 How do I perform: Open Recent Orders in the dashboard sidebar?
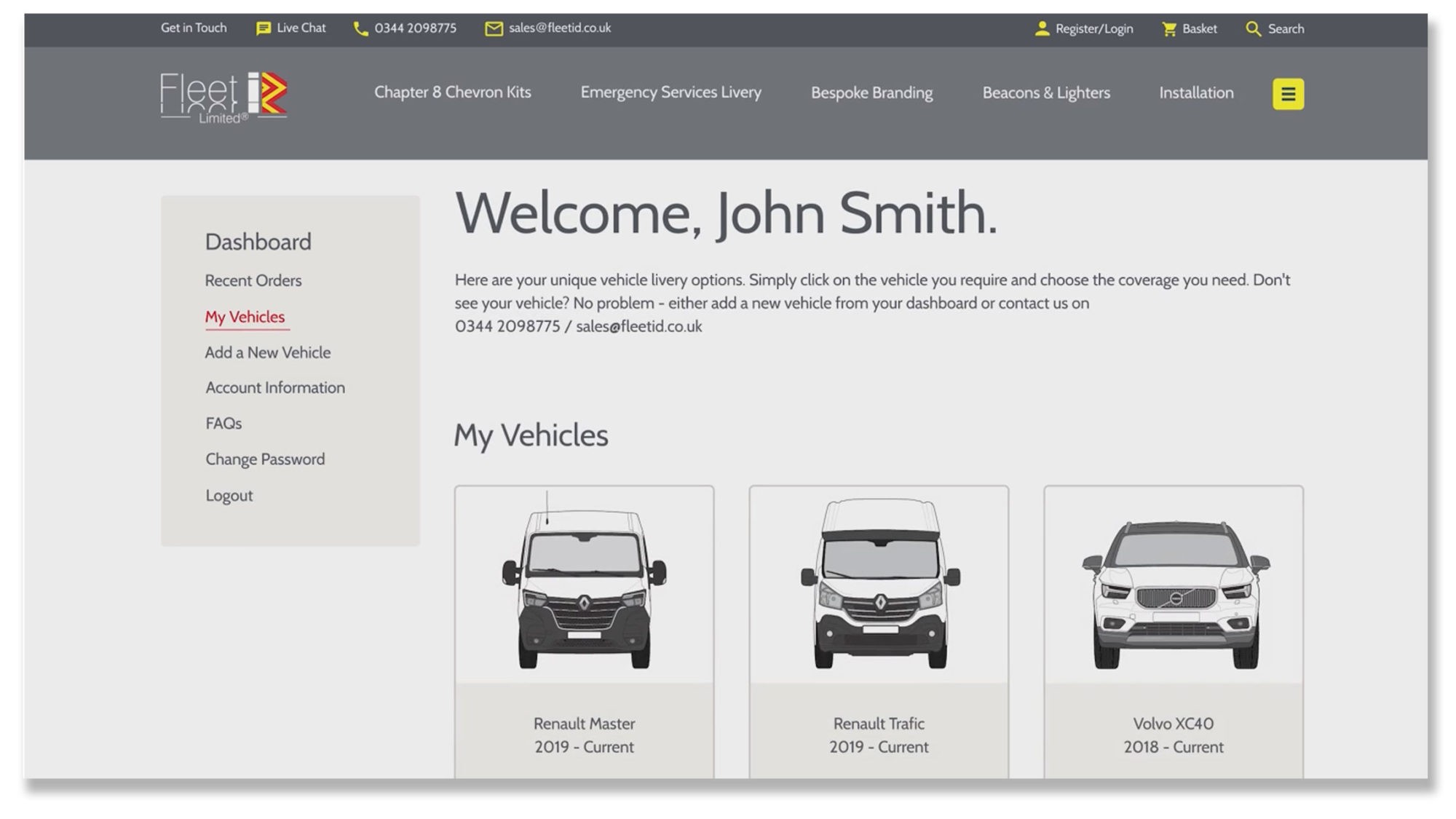253,280
